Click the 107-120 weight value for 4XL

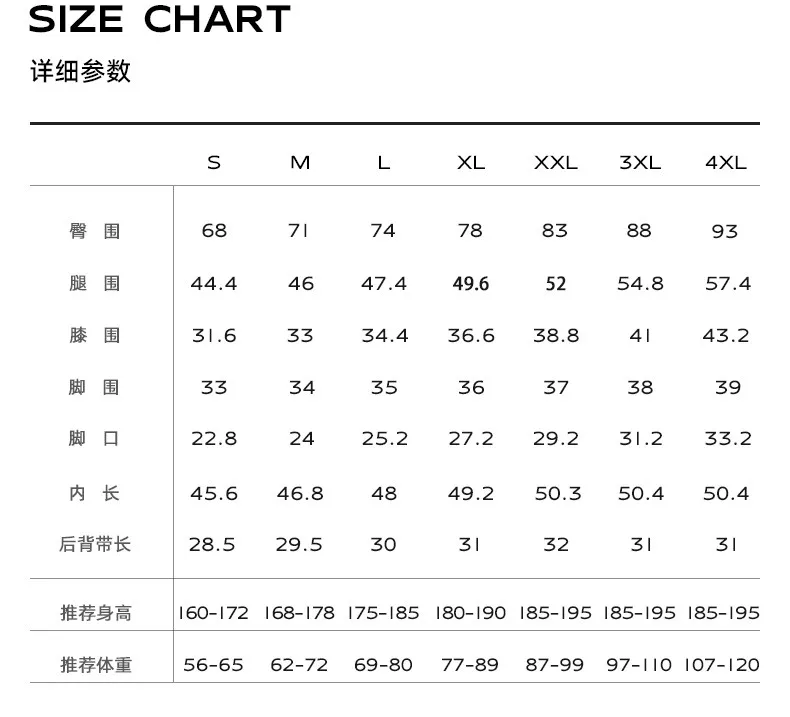pyautogui.click(x=722, y=665)
